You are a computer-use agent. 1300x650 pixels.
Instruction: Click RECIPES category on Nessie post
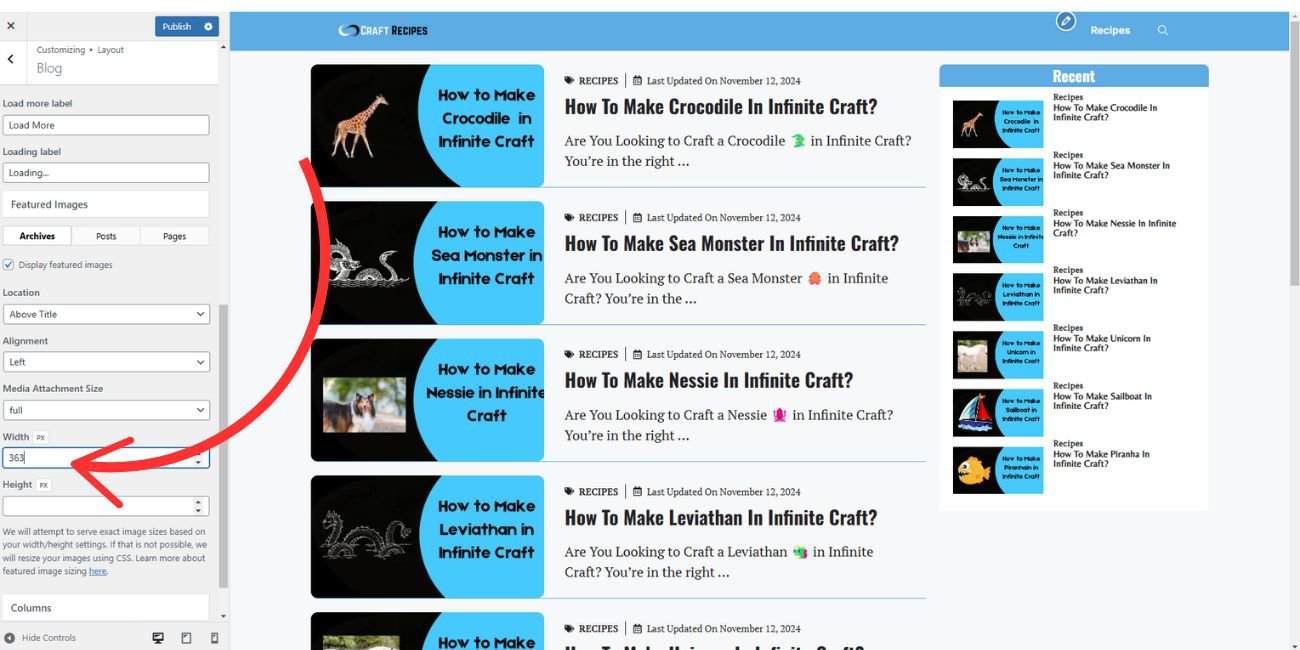(598, 354)
